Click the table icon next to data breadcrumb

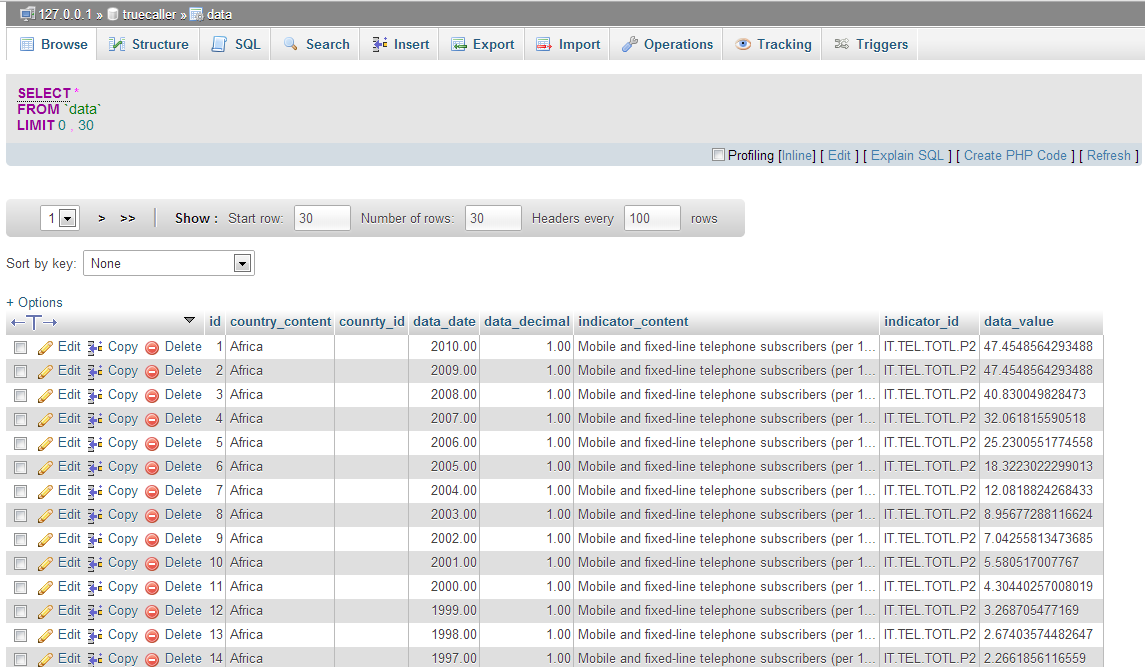point(196,14)
